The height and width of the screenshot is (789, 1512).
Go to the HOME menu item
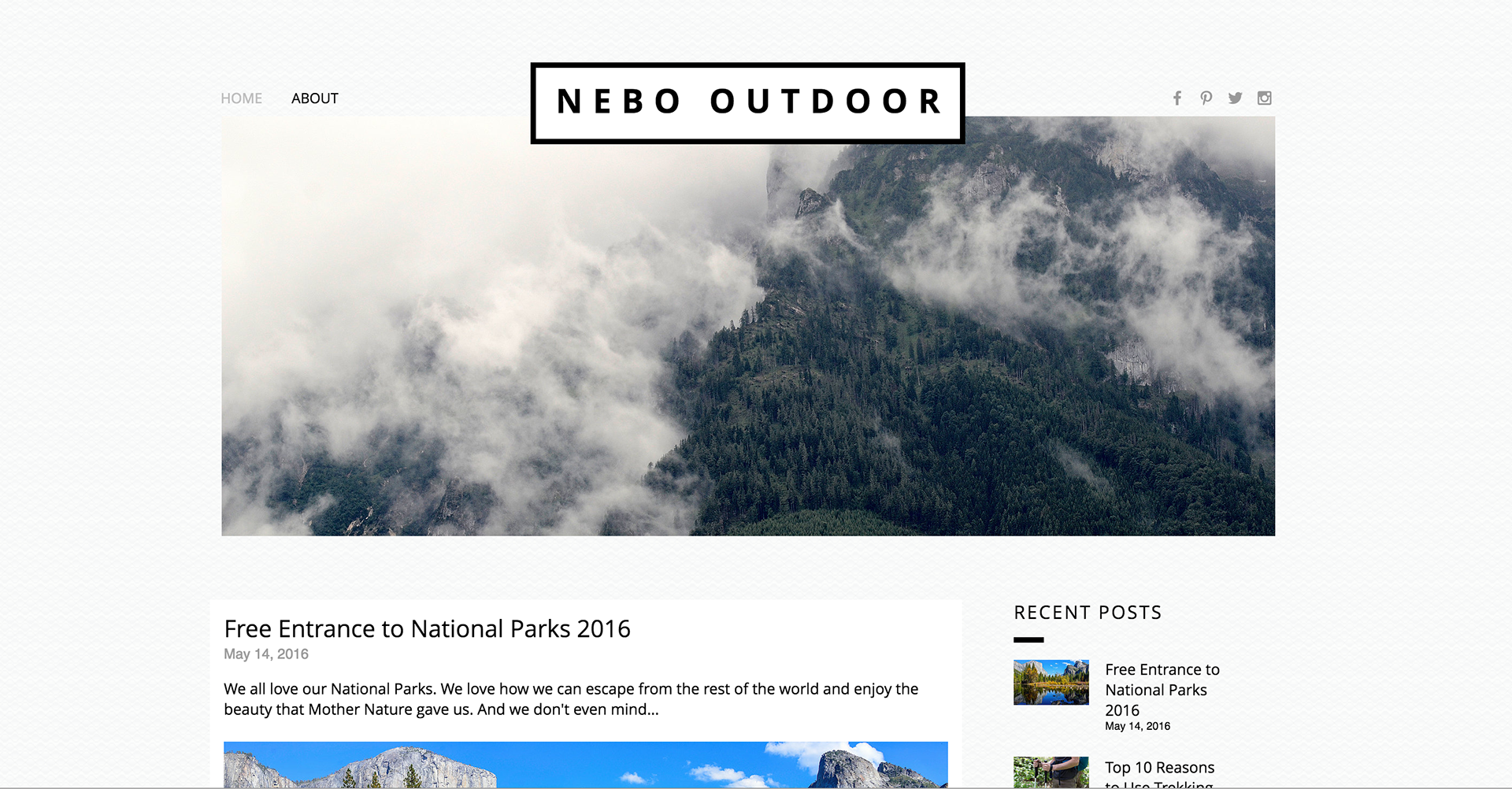click(241, 98)
